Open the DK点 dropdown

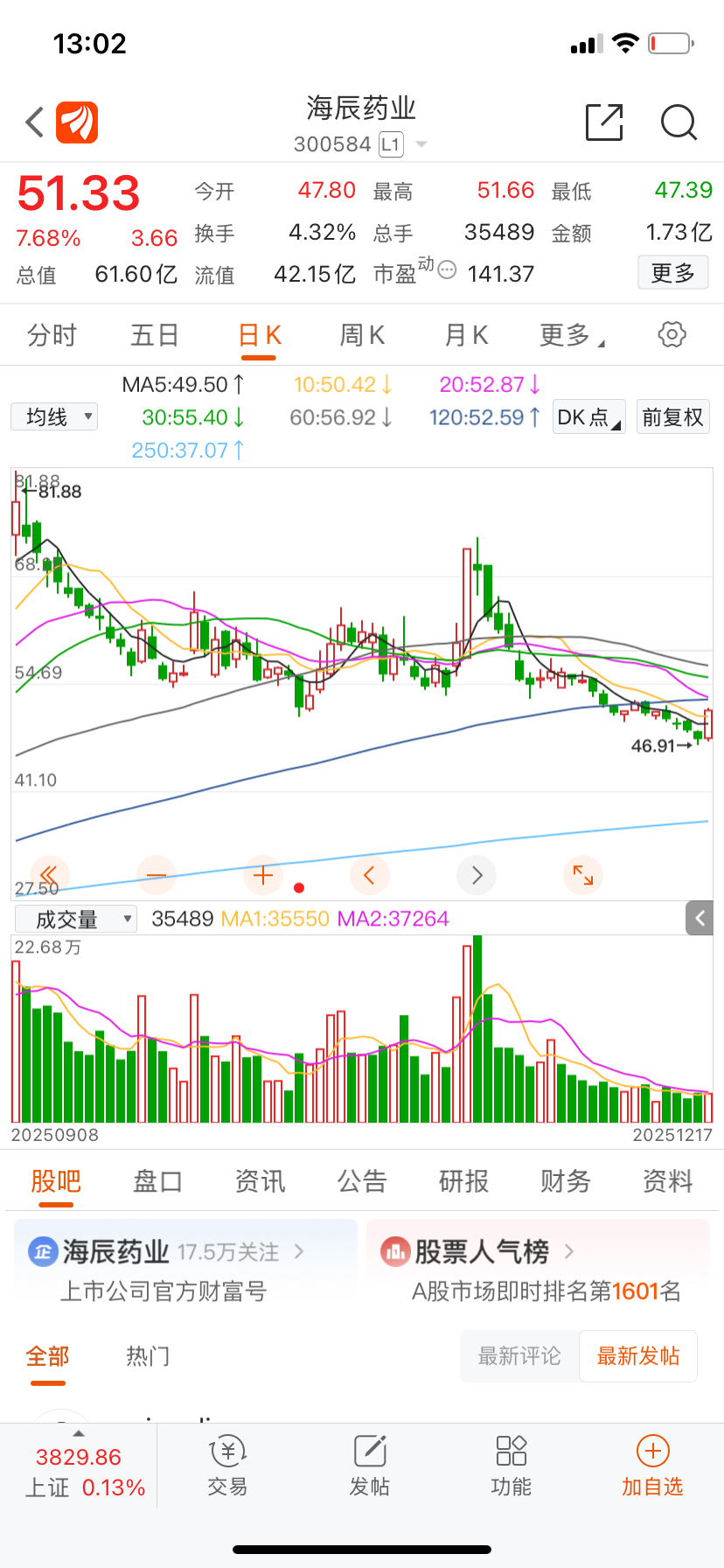(589, 417)
